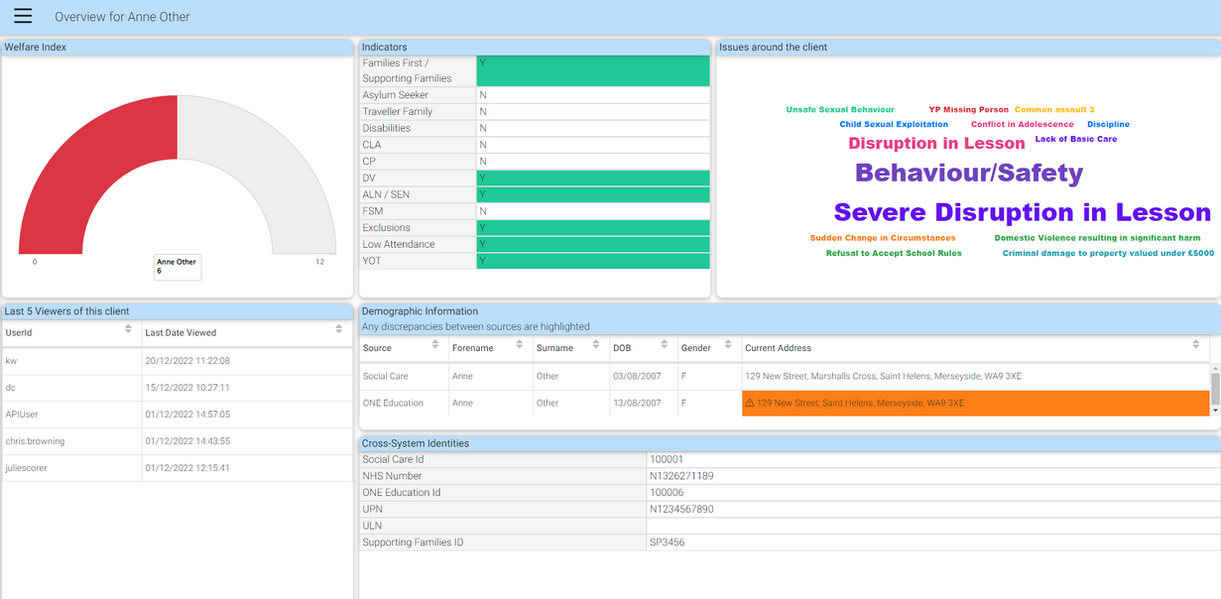
Task: Click the Surname column sort arrows
Action: tap(597, 346)
